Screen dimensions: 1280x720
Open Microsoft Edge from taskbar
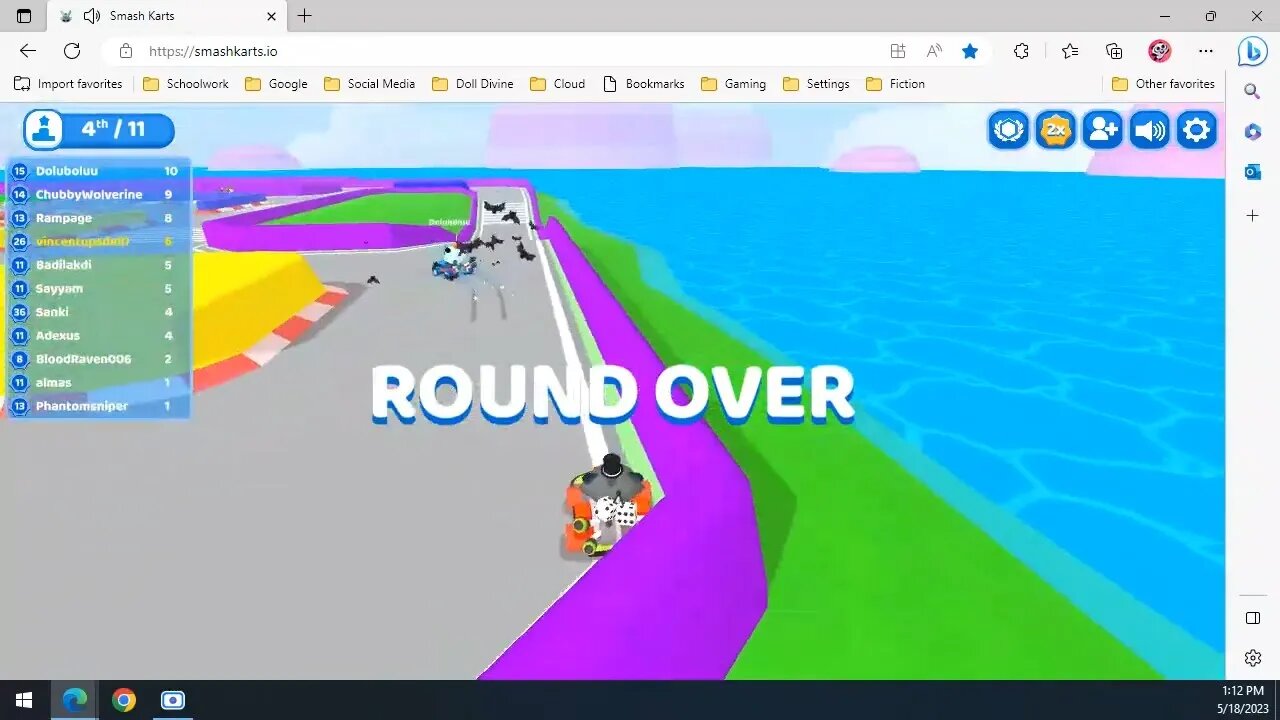tap(75, 700)
